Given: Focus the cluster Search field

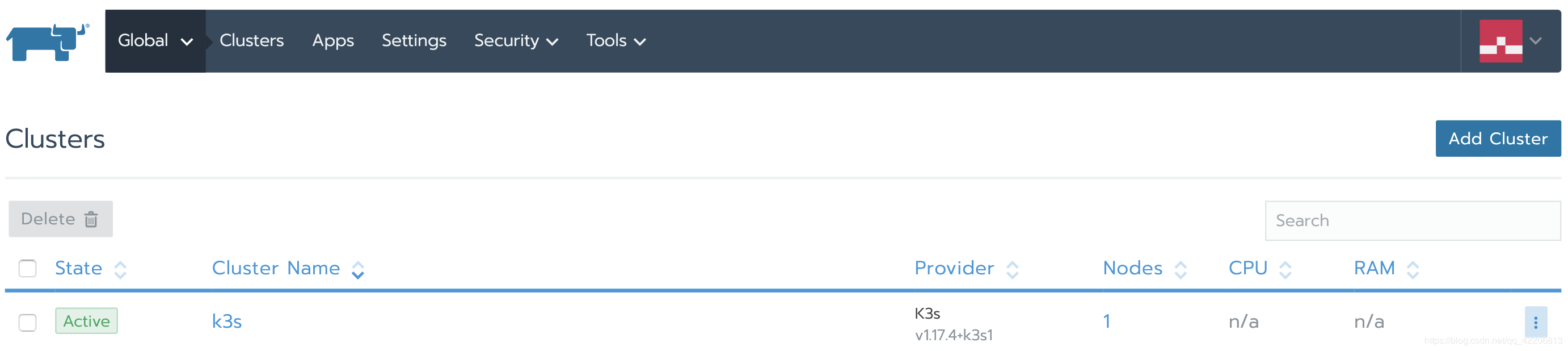Looking at the screenshot, I should (x=1413, y=220).
